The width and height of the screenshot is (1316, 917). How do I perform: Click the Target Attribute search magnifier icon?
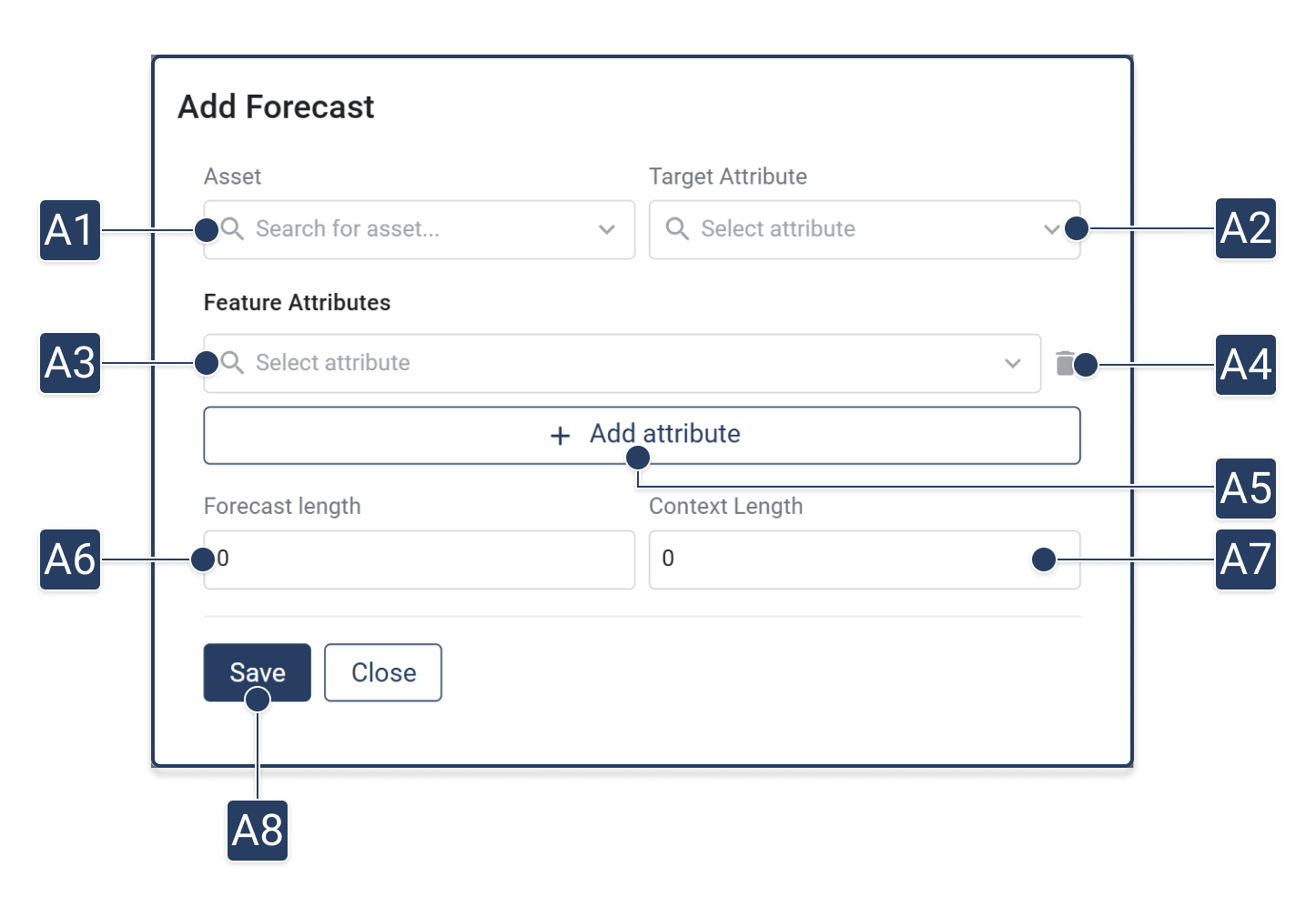(677, 228)
